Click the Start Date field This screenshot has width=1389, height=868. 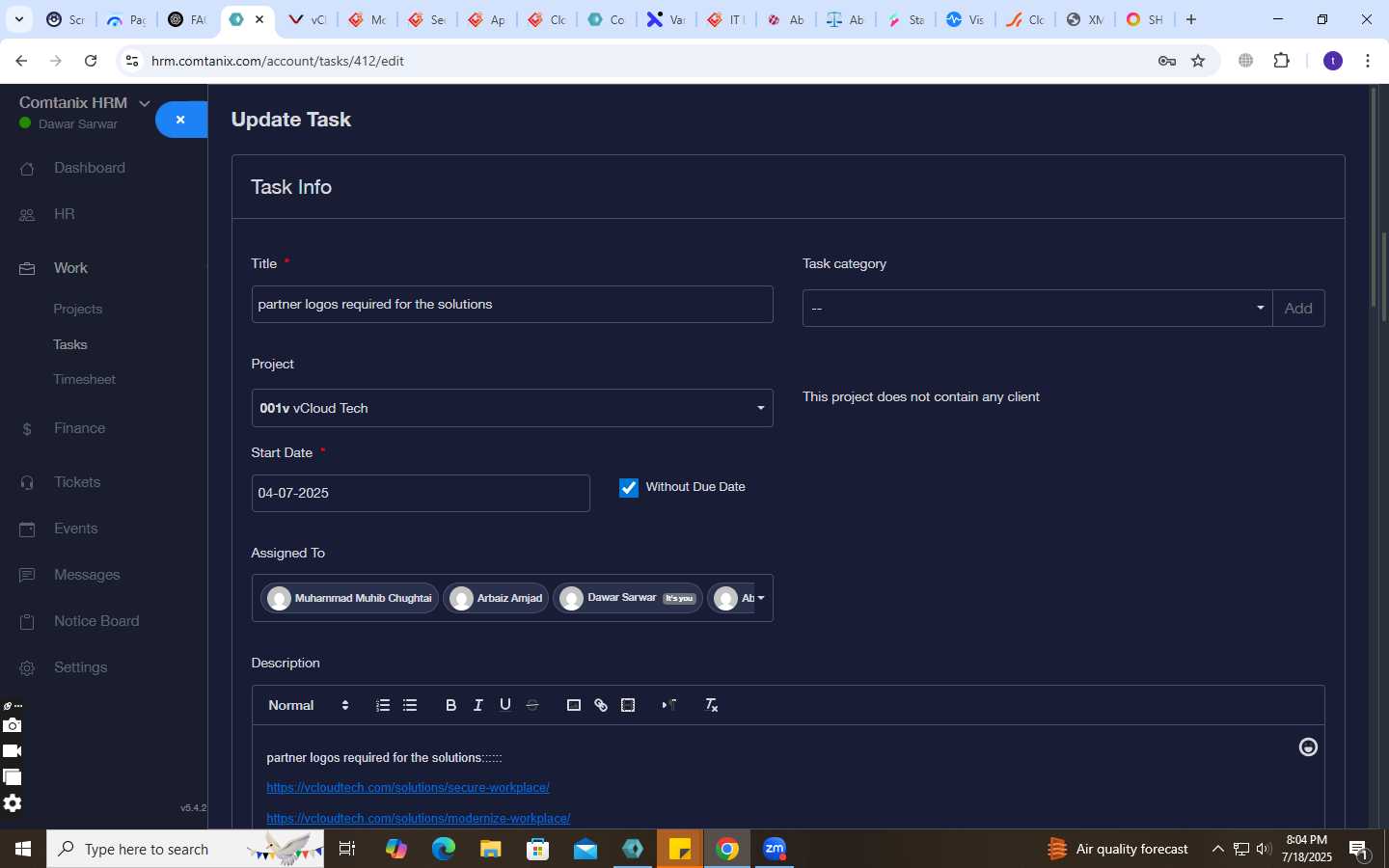coord(421,493)
